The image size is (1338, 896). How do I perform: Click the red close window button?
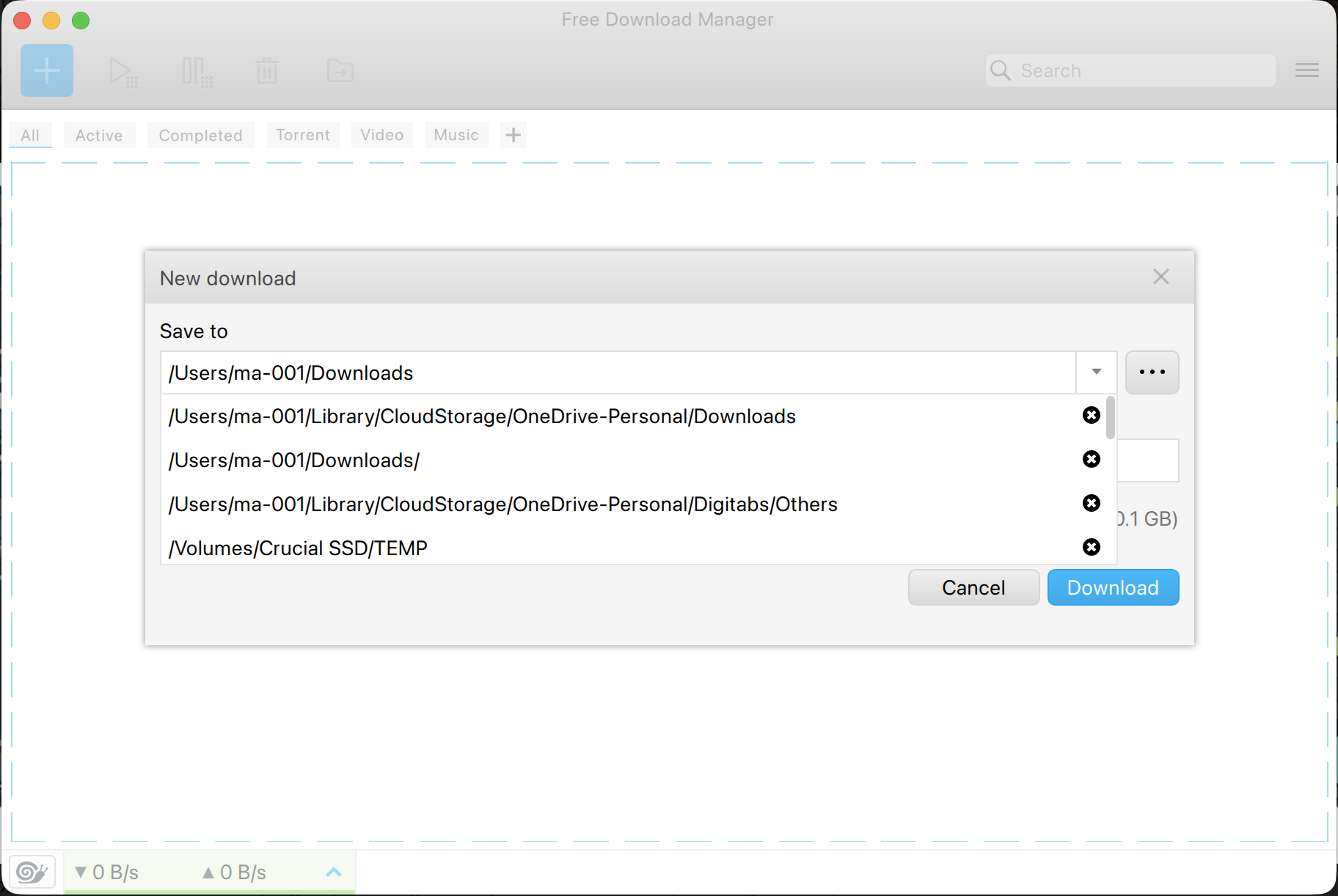[x=22, y=20]
